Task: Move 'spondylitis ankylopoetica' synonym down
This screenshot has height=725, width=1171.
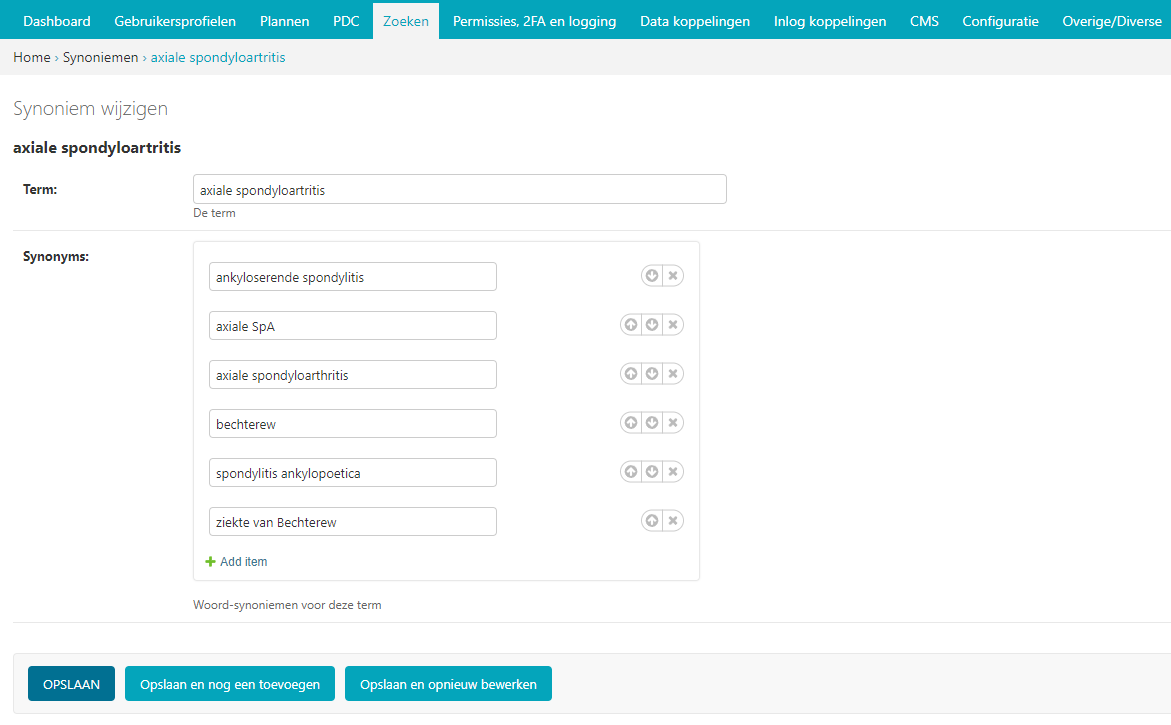Action: click(x=652, y=472)
